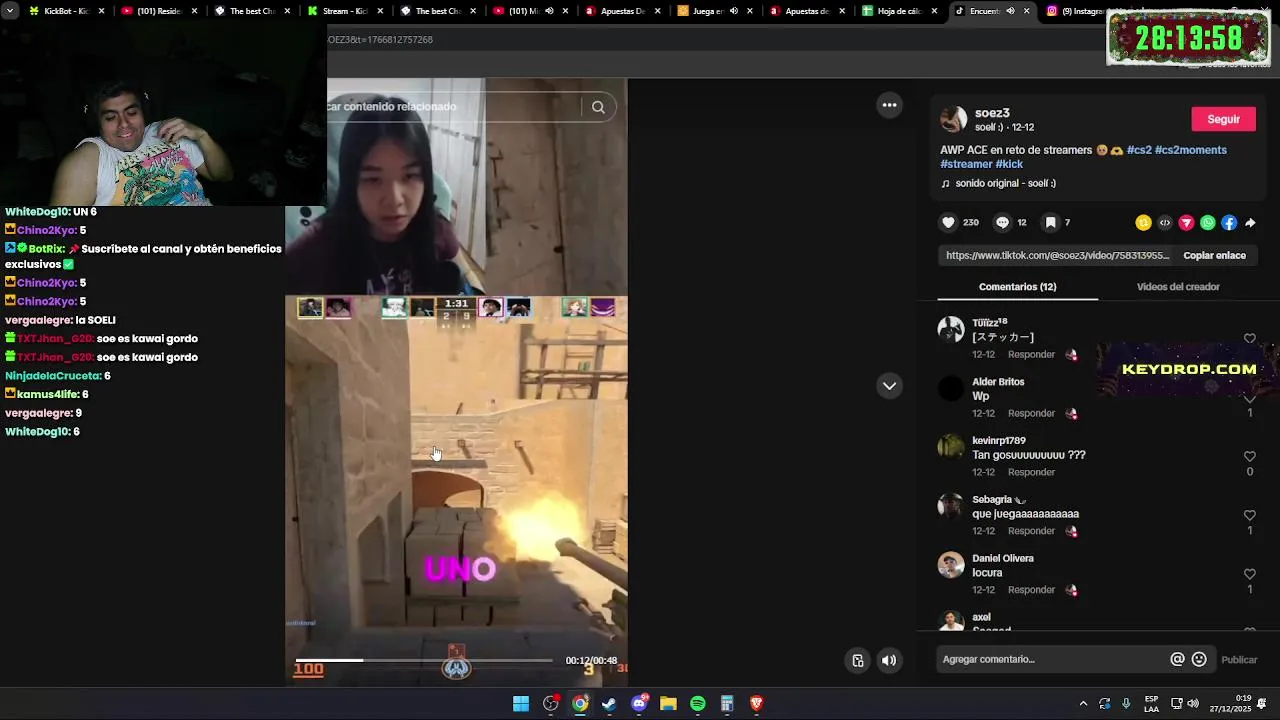Click Copiar enlace button
This screenshot has height=720, width=1280.
tap(1214, 255)
